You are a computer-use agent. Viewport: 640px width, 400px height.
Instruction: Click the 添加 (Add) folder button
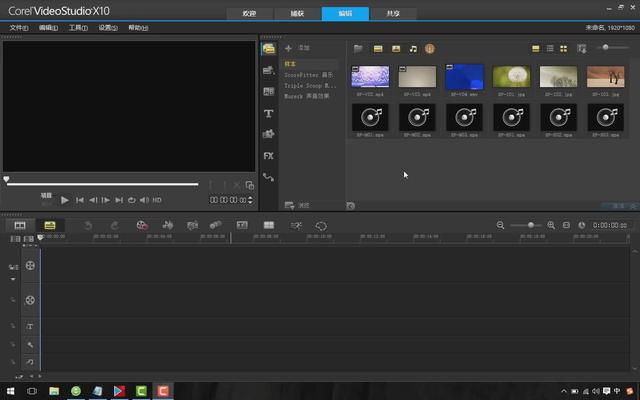pyautogui.click(x=297, y=48)
